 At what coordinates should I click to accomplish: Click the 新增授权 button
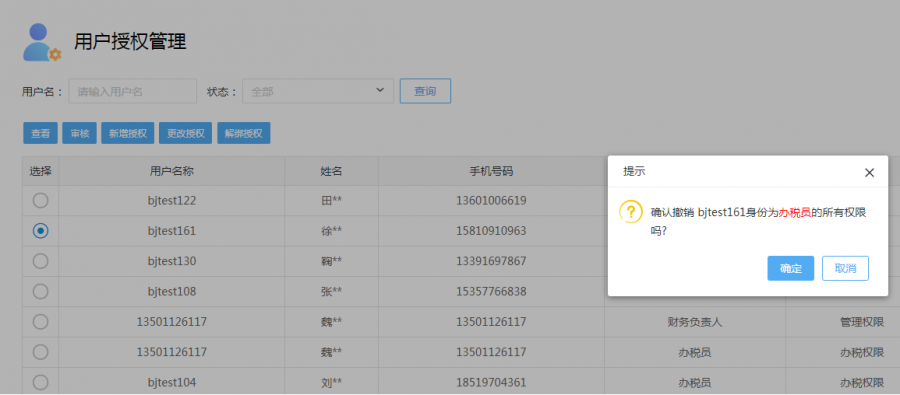(128, 133)
